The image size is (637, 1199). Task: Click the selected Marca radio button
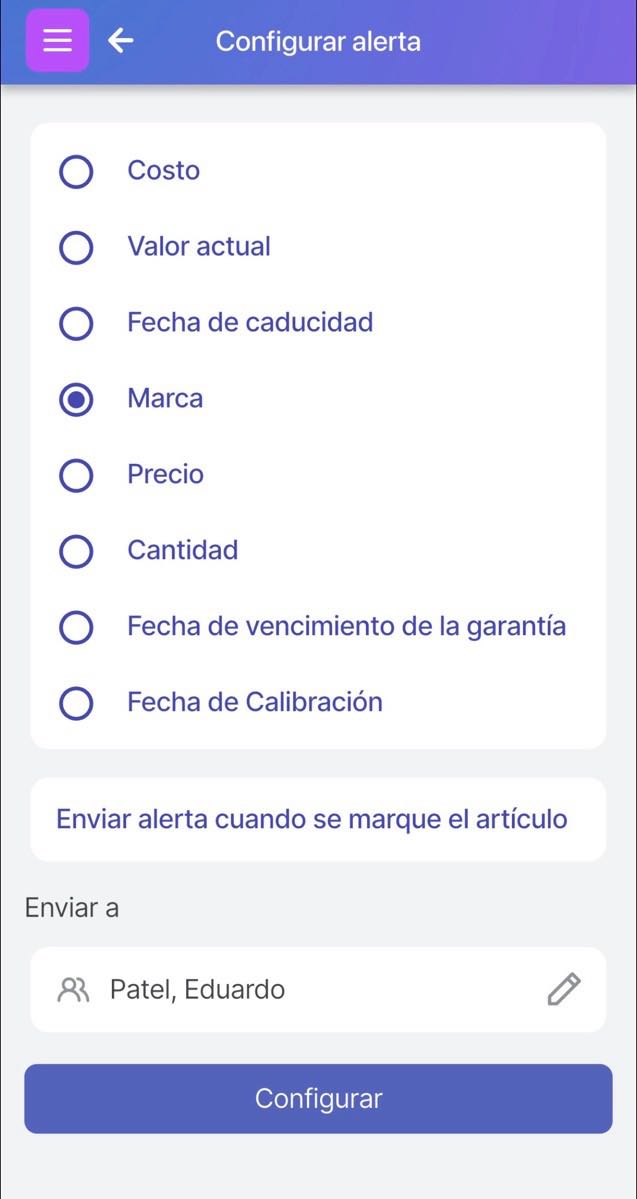[x=75, y=399]
